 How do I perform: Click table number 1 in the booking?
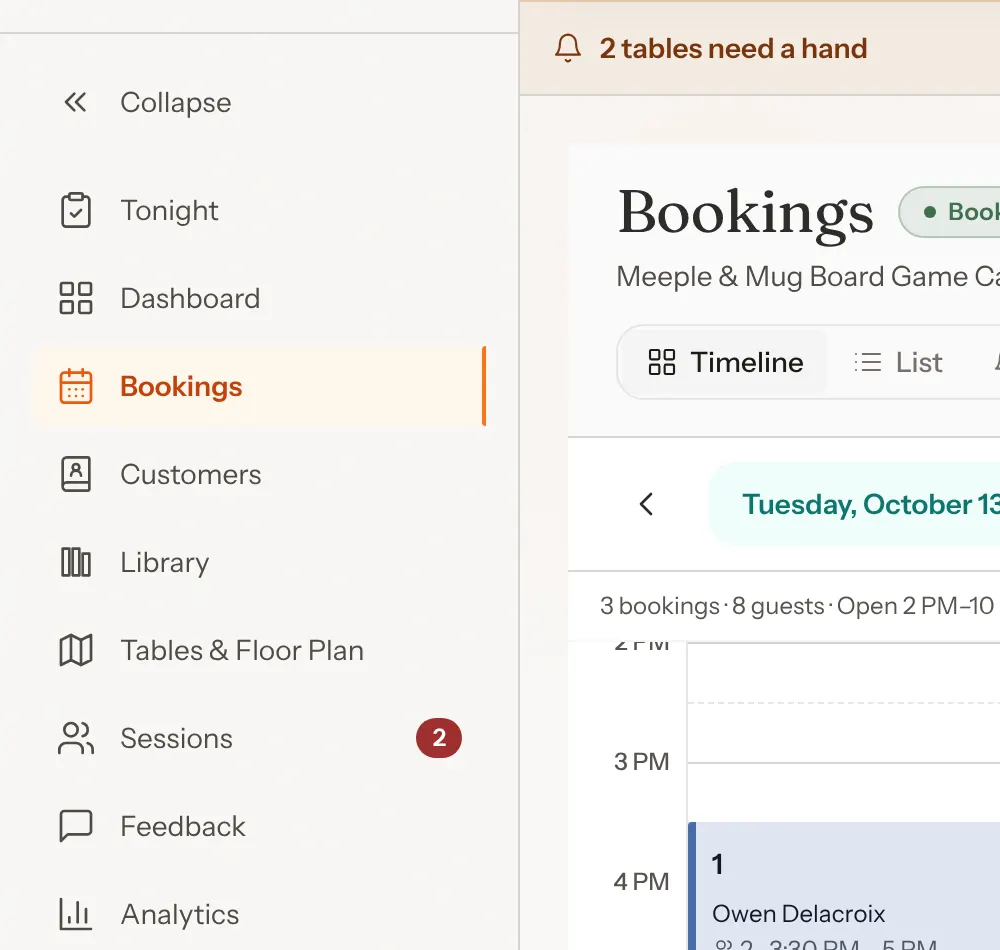click(717, 865)
